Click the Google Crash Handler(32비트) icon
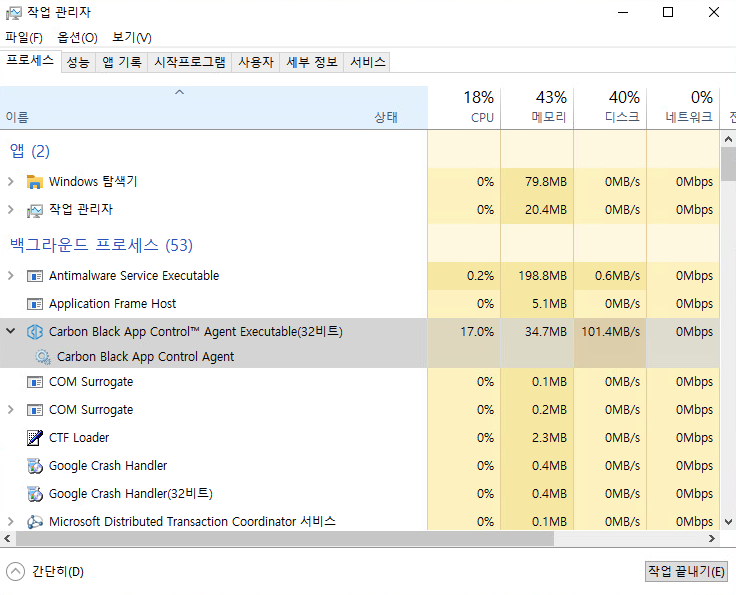This screenshot has width=736, height=595. pyautogui.click(x=35, y=494)
